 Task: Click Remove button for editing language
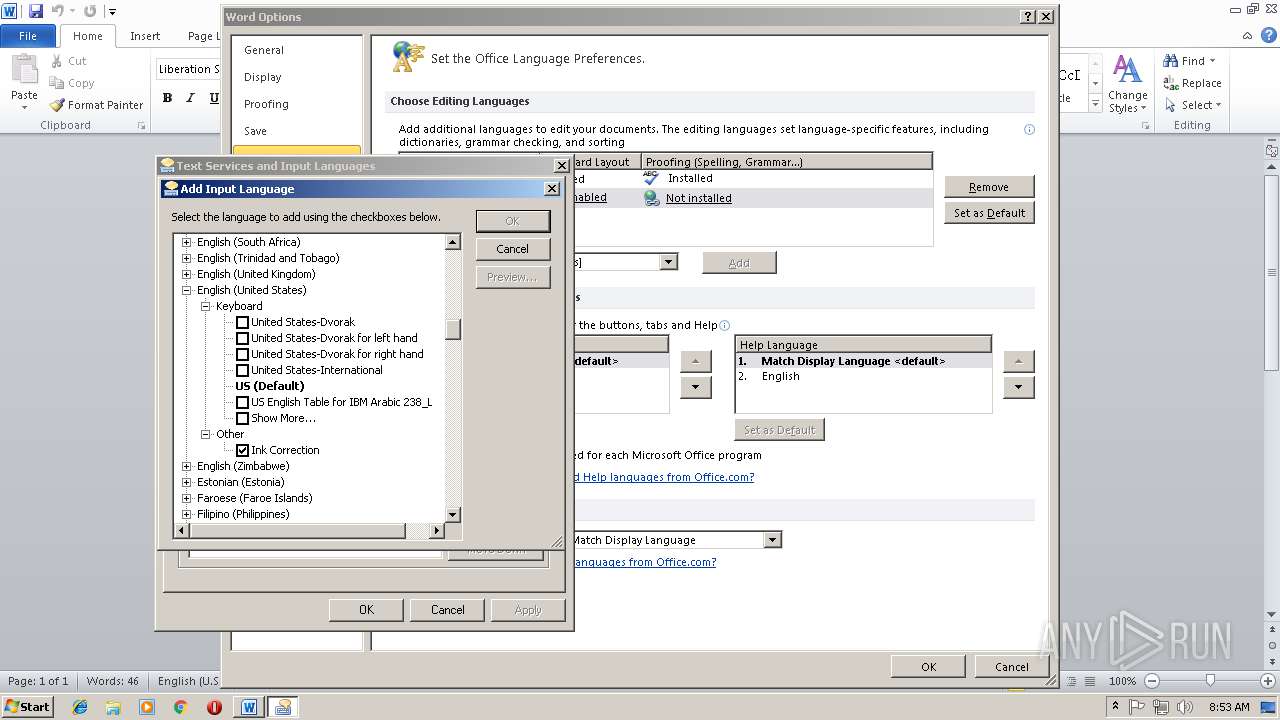[988, 187]
